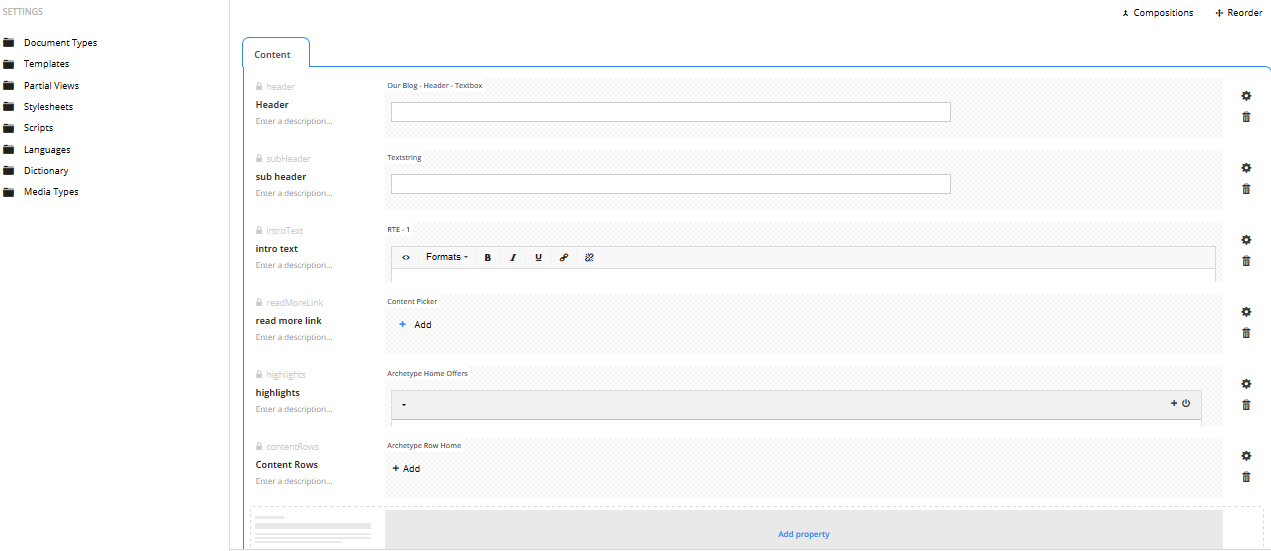The image size is (1271, 551).
Task: Open settings gear for sub header property
Action: point(1246,168)
